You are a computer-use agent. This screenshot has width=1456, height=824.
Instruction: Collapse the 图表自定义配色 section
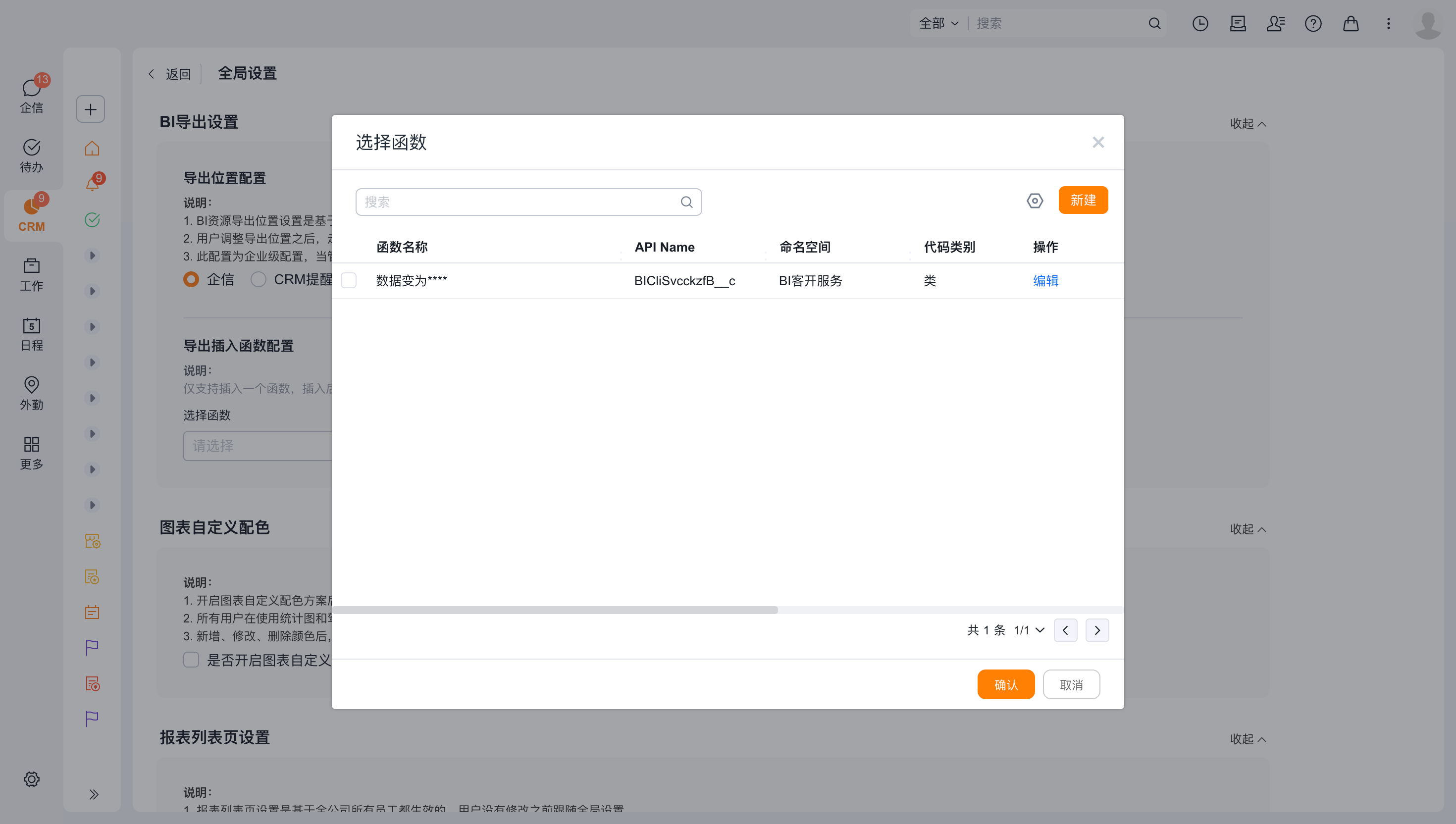(x=1248, y=528)
